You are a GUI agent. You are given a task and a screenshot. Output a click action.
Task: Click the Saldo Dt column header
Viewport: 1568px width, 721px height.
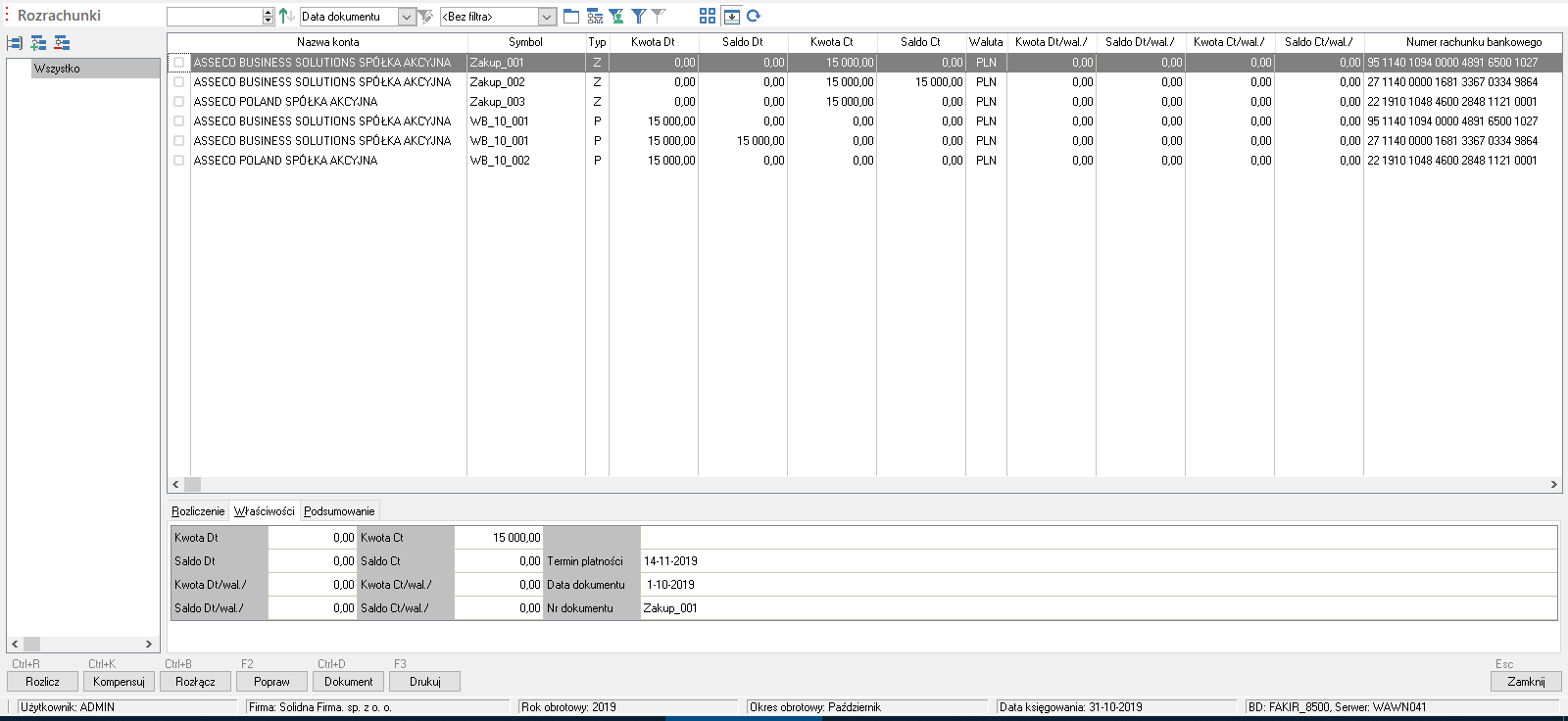pos(742,42)
